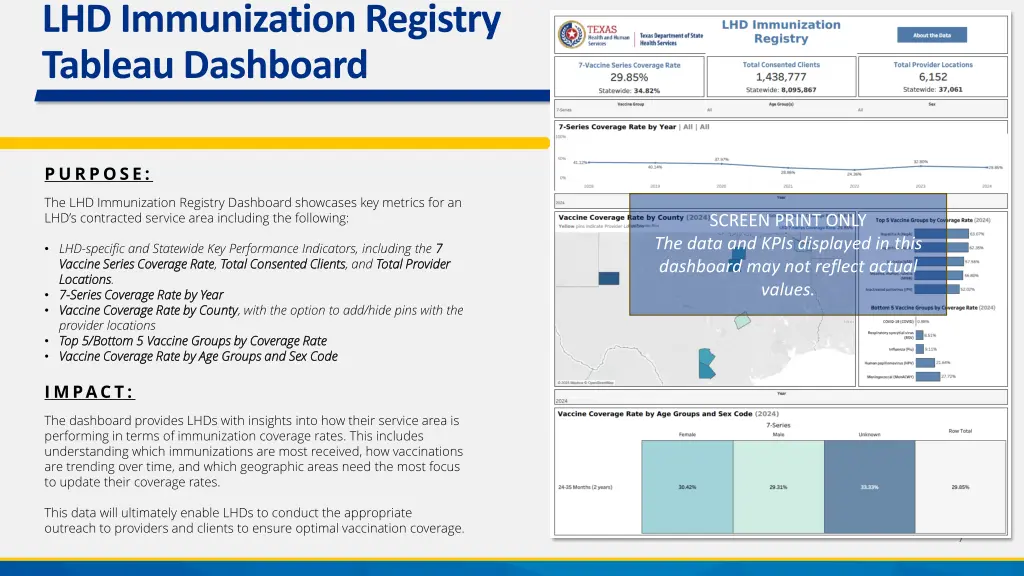Select the light green county on the map
The width and height of the screenshot is (1024, 576).
743,320
